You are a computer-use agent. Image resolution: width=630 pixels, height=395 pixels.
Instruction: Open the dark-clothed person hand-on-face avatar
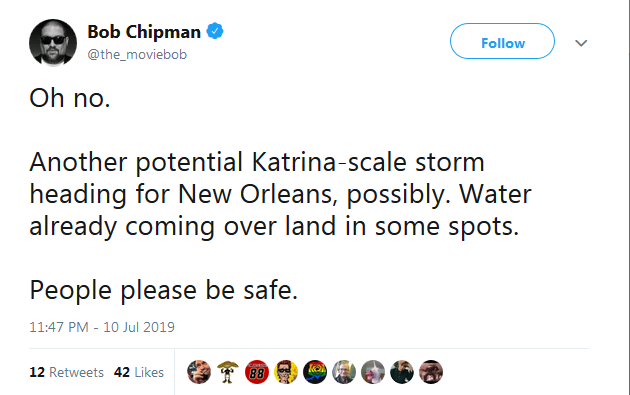(x=401, y=372)
